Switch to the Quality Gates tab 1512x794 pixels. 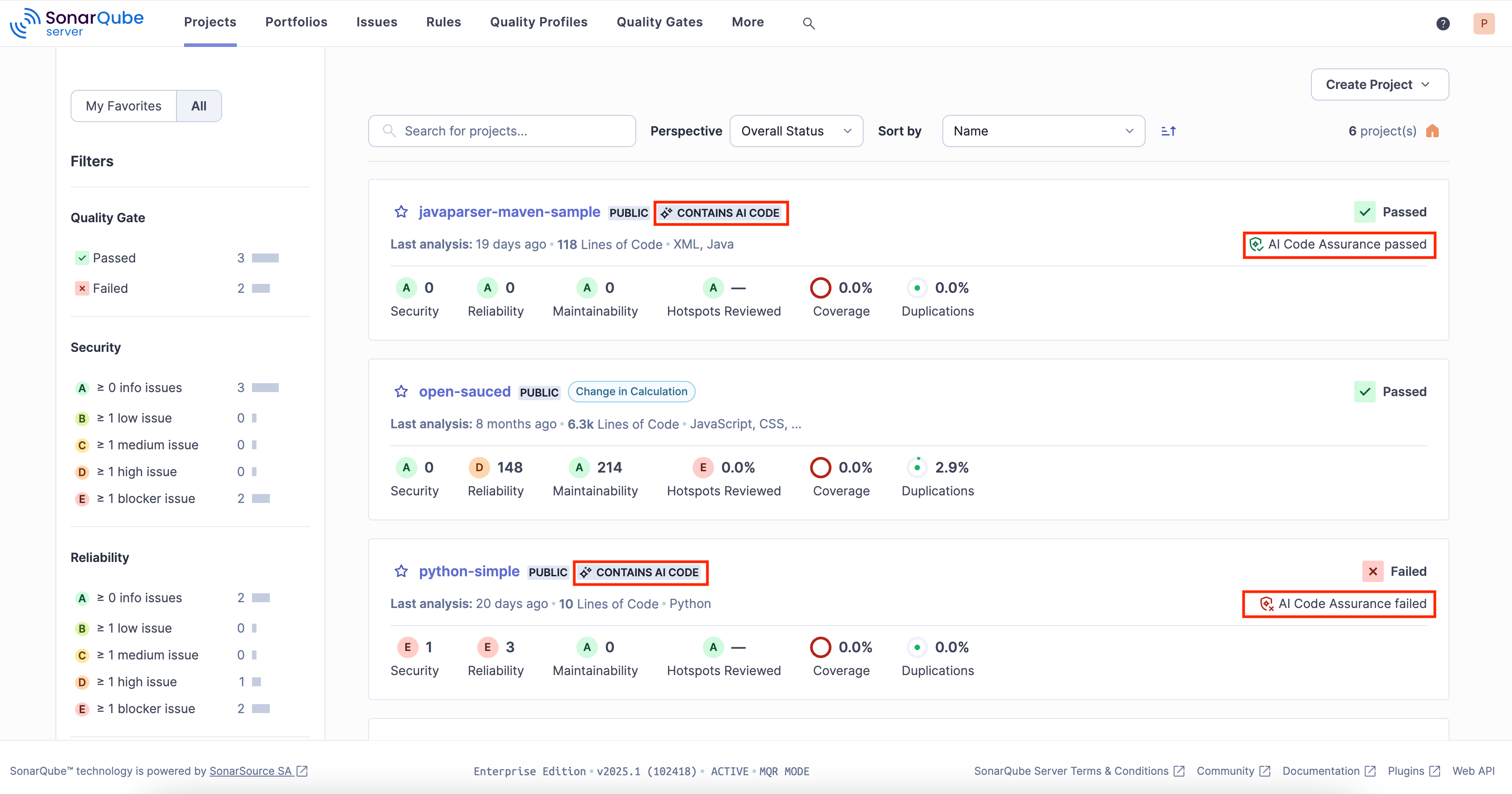pos(659,22)
